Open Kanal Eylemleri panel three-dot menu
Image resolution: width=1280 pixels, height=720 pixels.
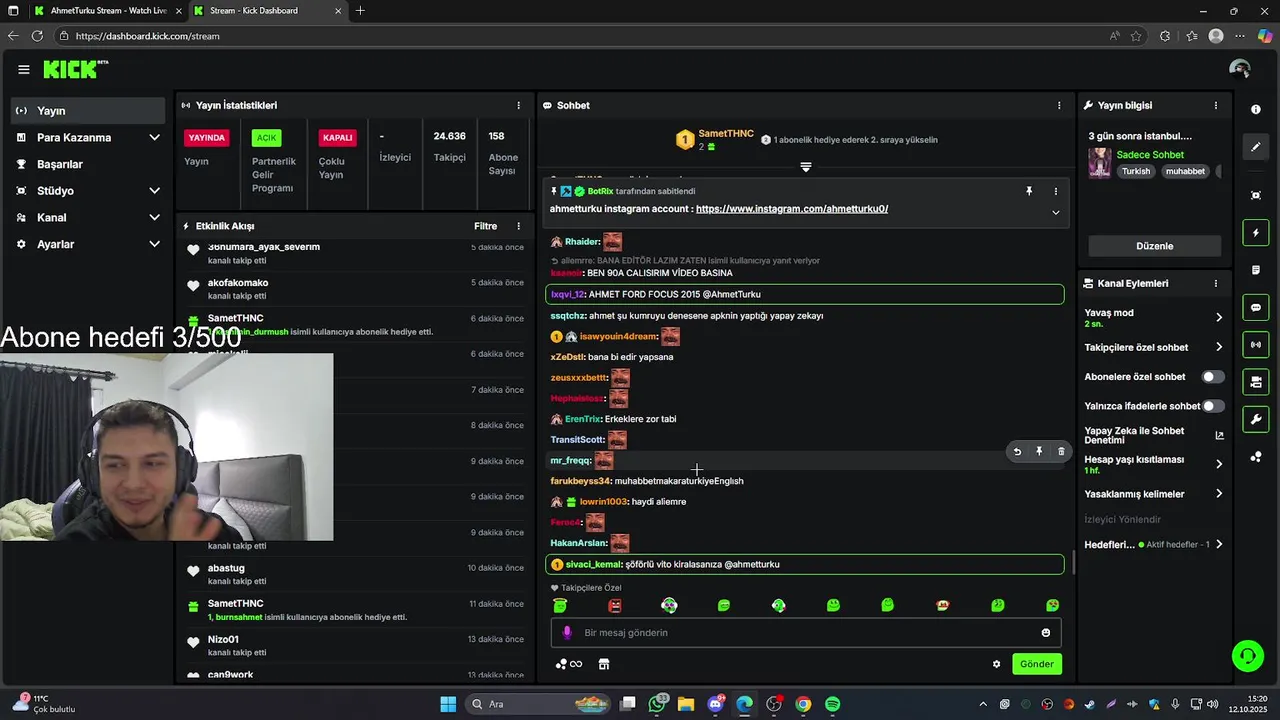tap(1216, 283)
